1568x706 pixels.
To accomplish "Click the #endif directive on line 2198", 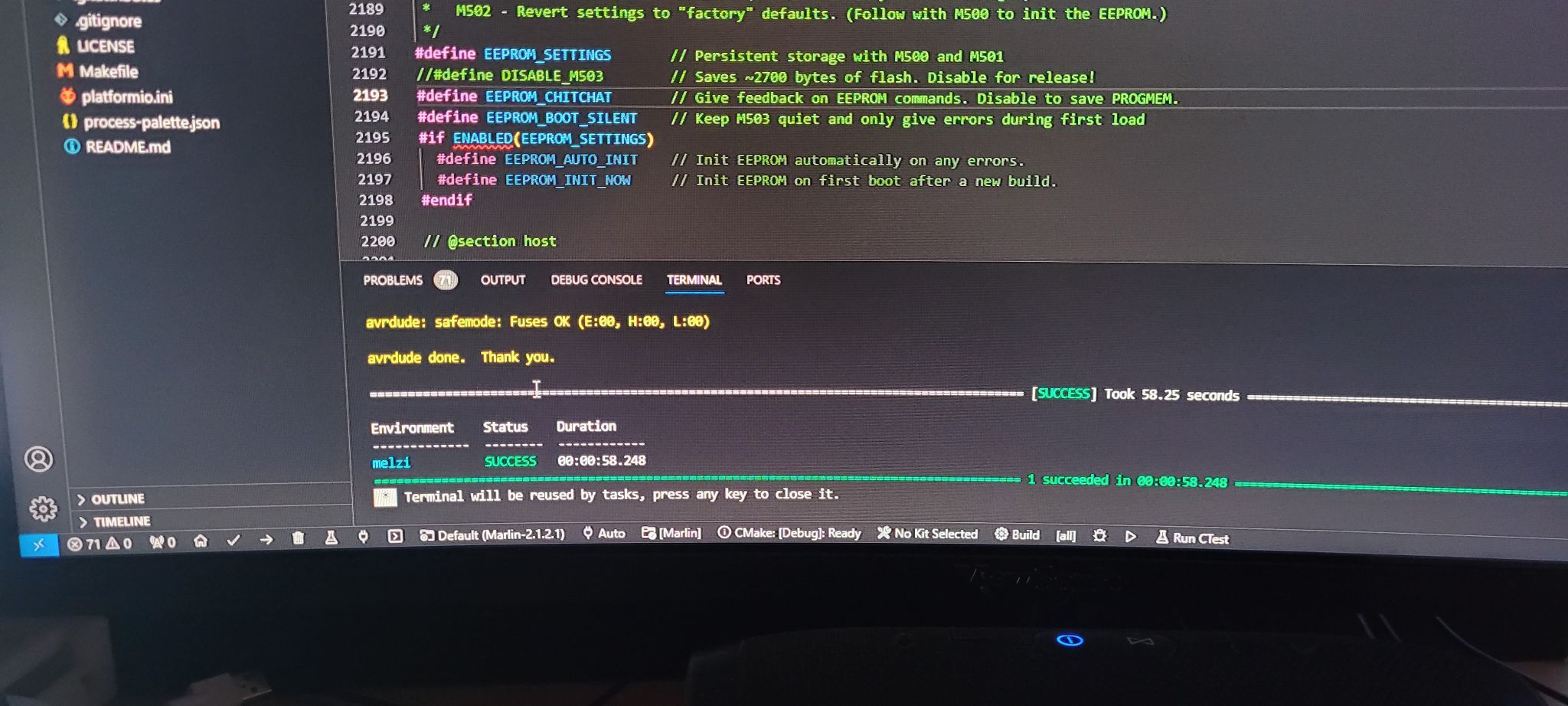I will (447, 200).
